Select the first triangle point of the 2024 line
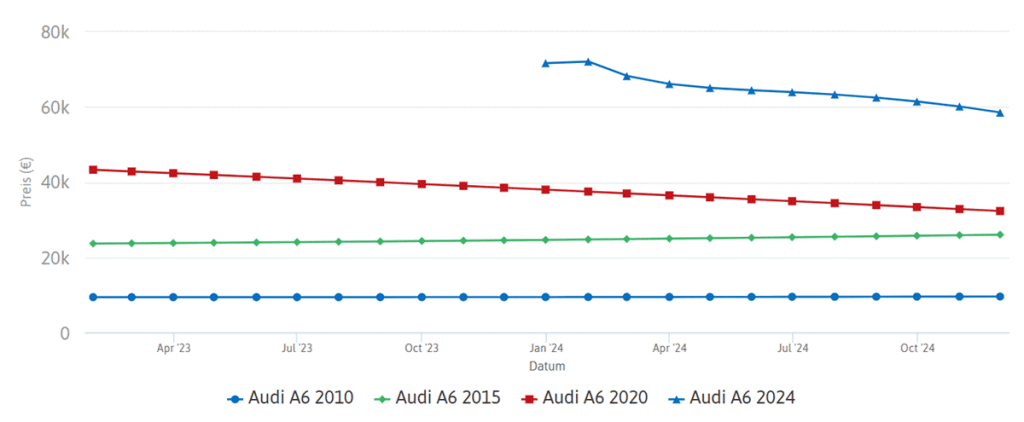 coord(546,63)
